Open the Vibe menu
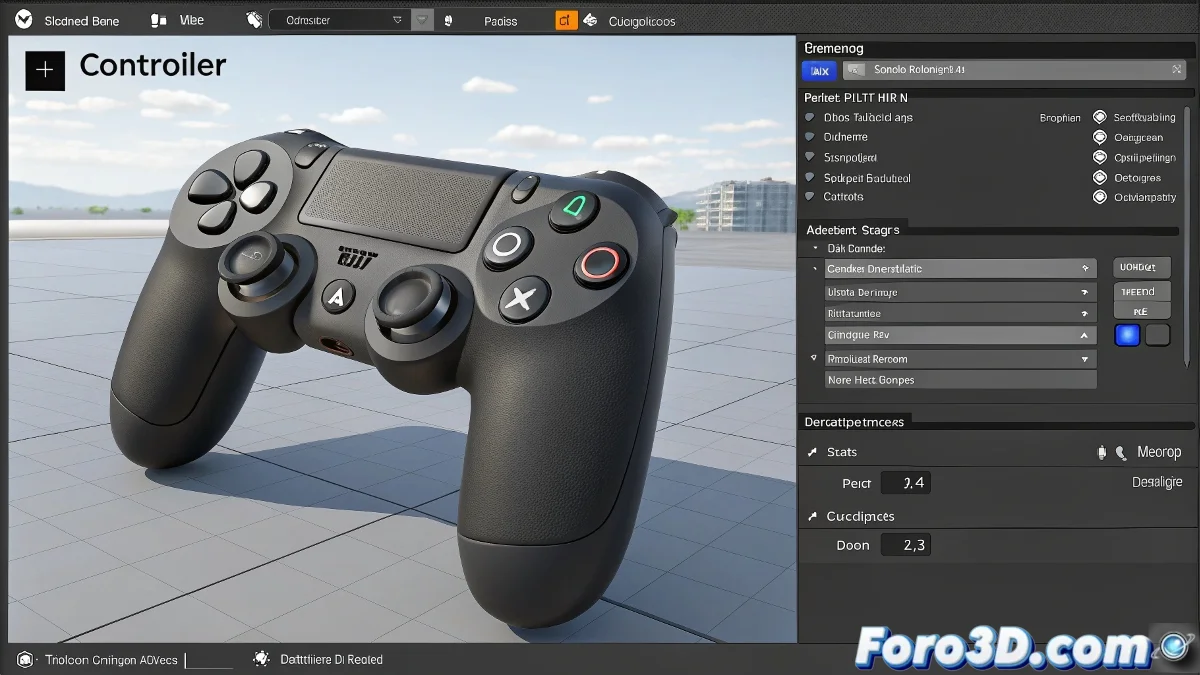The height and width of the screenshot is (675, 1200). coord(191,20)
